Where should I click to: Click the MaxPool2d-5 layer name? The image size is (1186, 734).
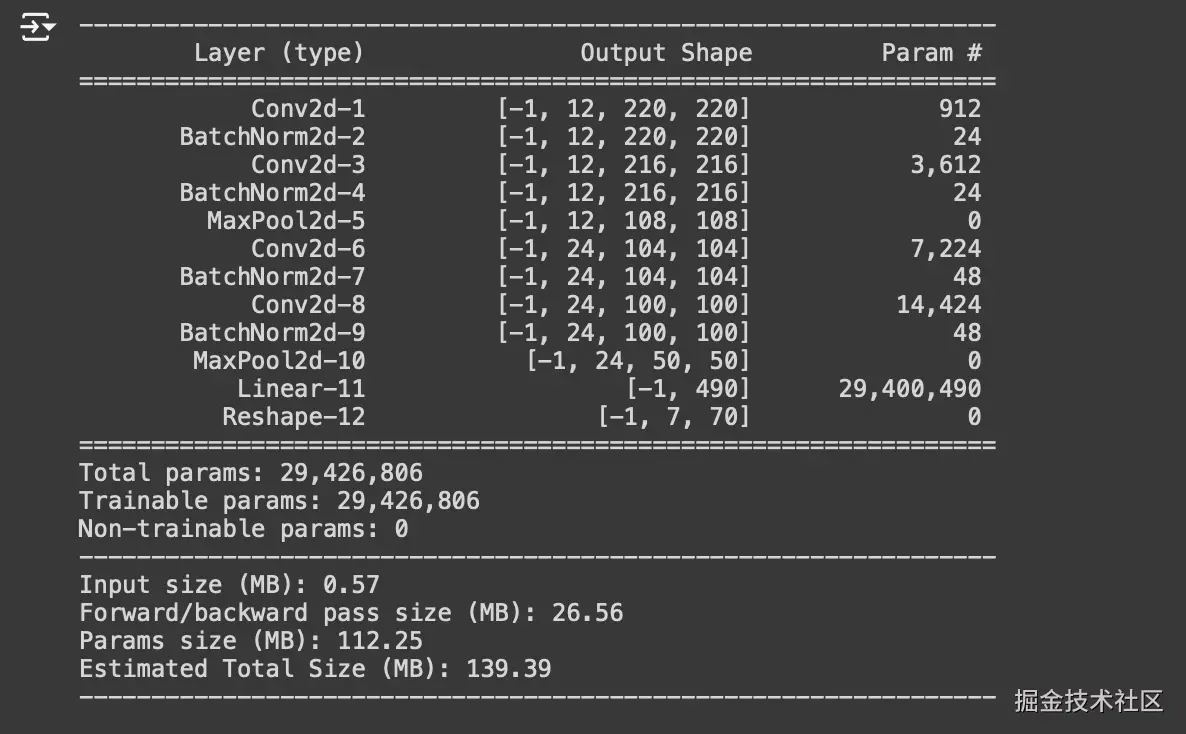286,220
